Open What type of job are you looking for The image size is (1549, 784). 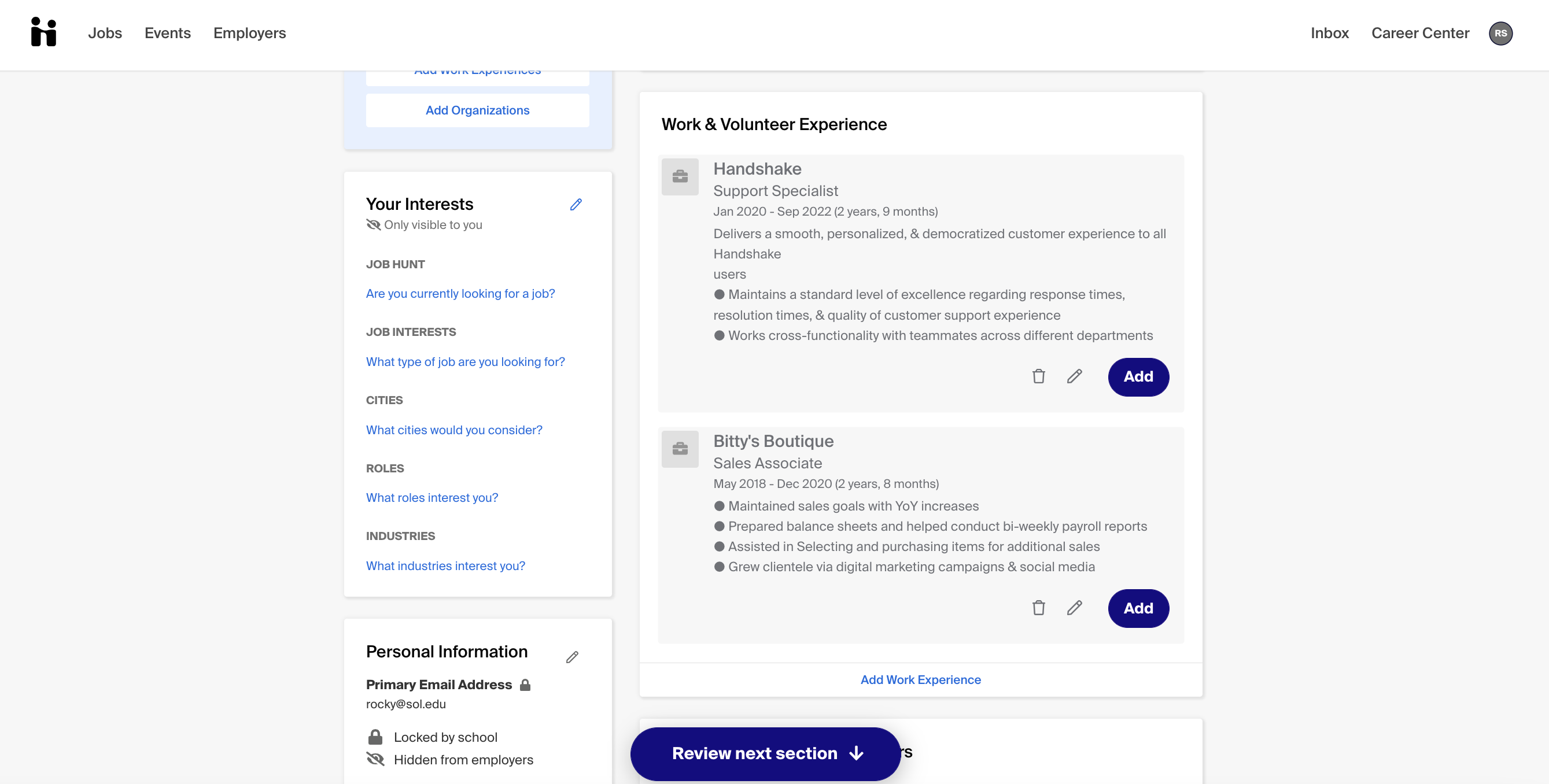[466, 361]
